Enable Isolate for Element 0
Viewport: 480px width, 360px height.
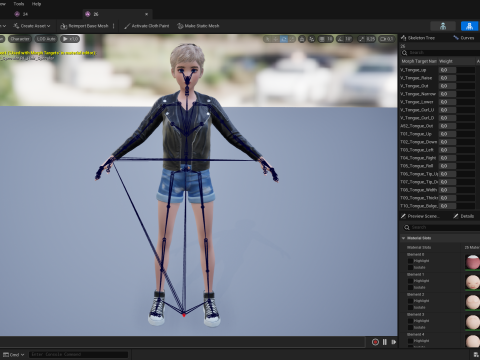pos(410,267)
